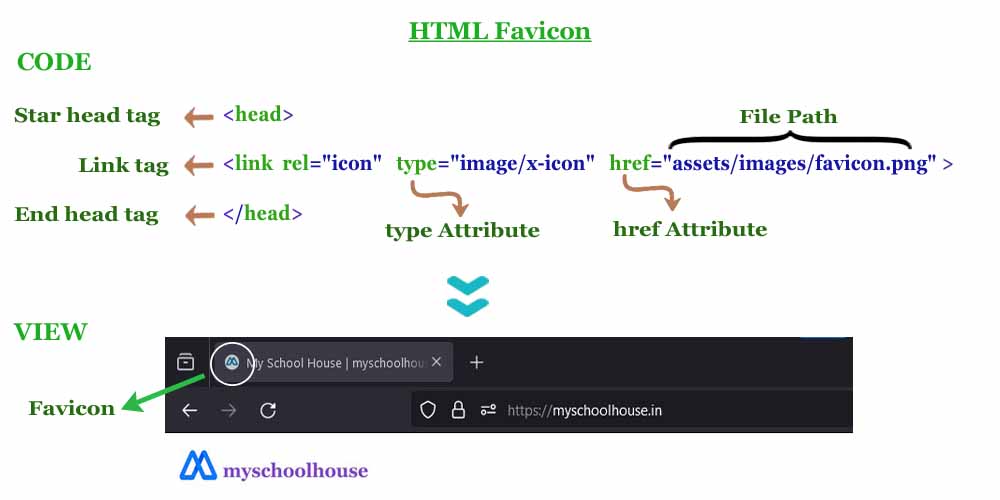Click the padlock site security icon

click(x=458, y=410)
